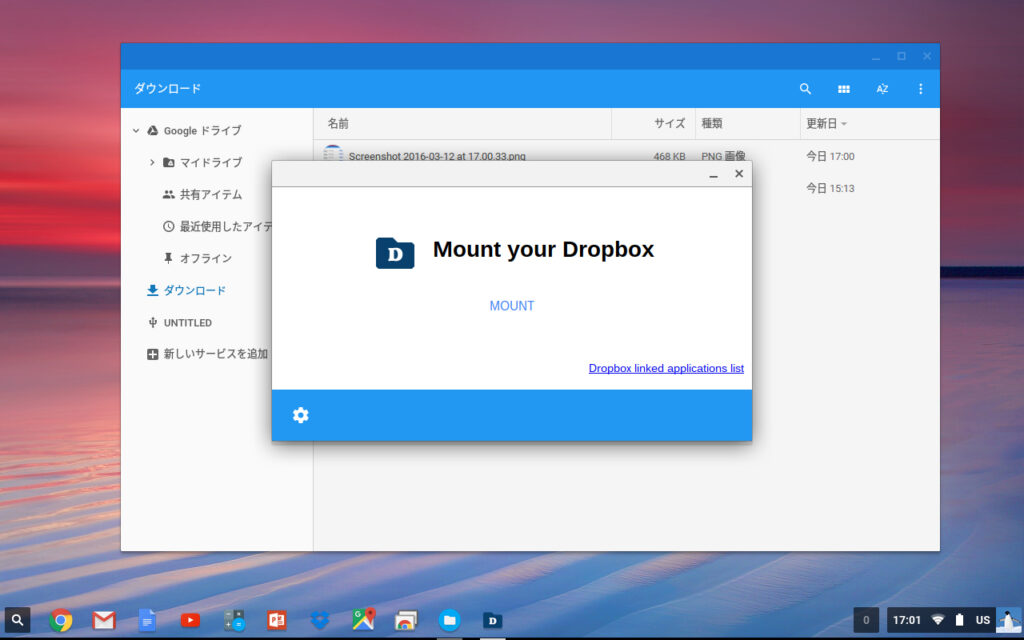
Task: Open the notification counter showing 0
Action: pyautogui.click(x=867, y=620)
